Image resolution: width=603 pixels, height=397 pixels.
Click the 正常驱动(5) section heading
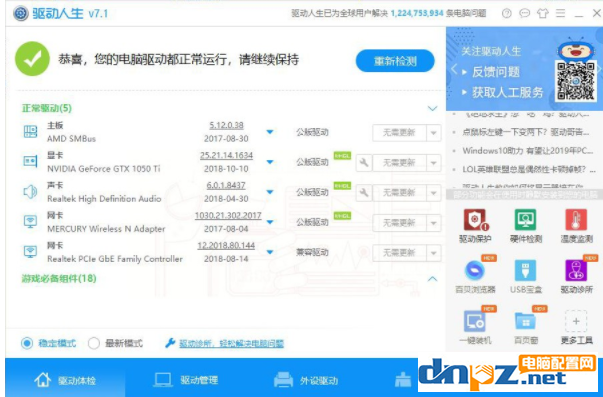(47, 108)
